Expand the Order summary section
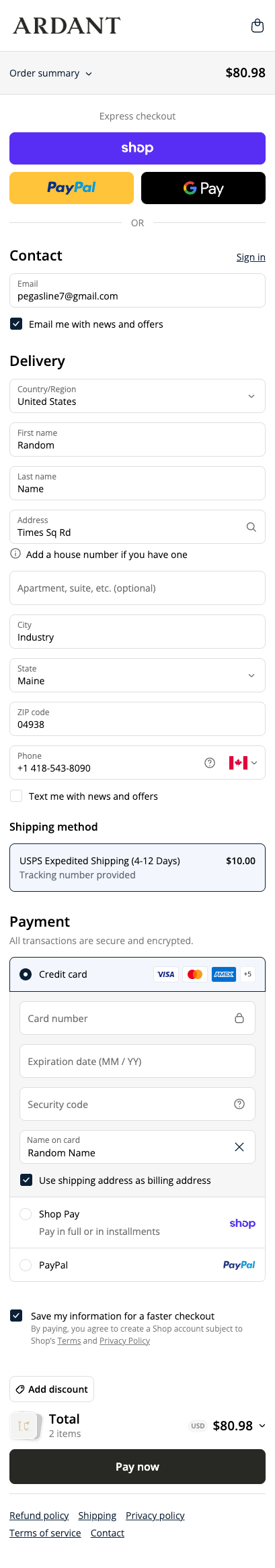The width and height of the screenshot is (275, 1568). click(x=51, y=73)
